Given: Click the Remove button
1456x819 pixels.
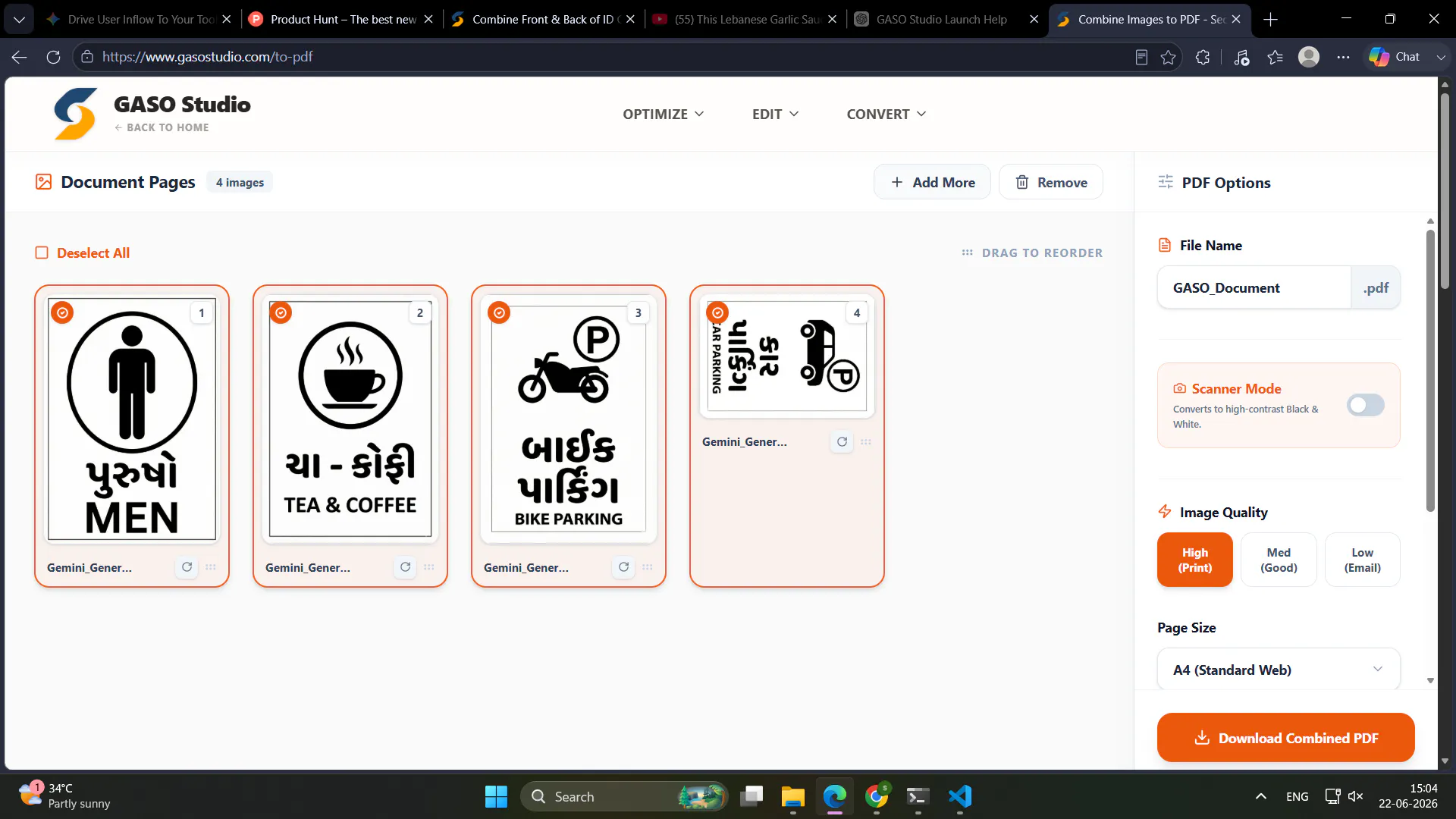Looking at the screenshot, I should (x=1051, y=182).
